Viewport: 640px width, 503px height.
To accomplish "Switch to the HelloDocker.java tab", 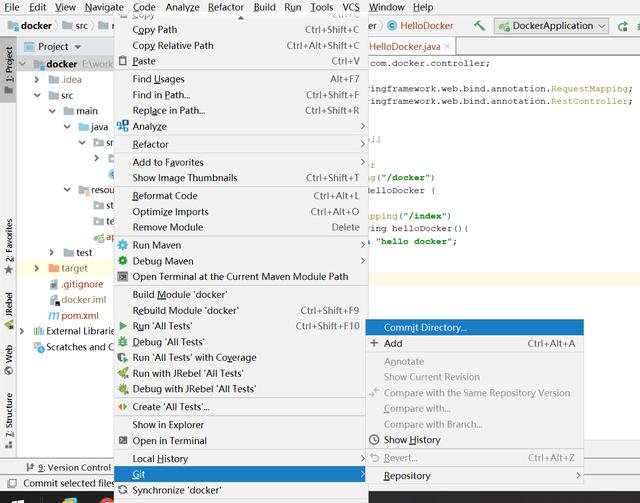I will pyautogui.click(x=404, y=47).
